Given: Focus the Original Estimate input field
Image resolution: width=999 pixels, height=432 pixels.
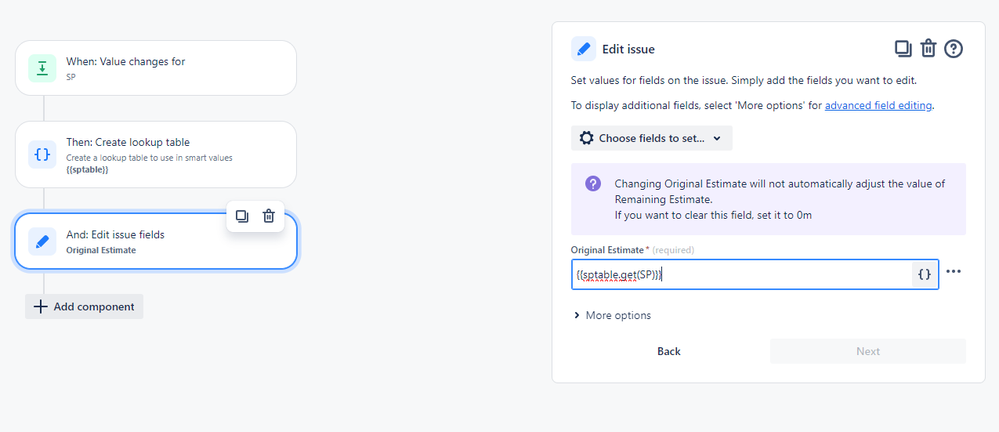Looking at the screenshot, I should [x=742, y=275].
